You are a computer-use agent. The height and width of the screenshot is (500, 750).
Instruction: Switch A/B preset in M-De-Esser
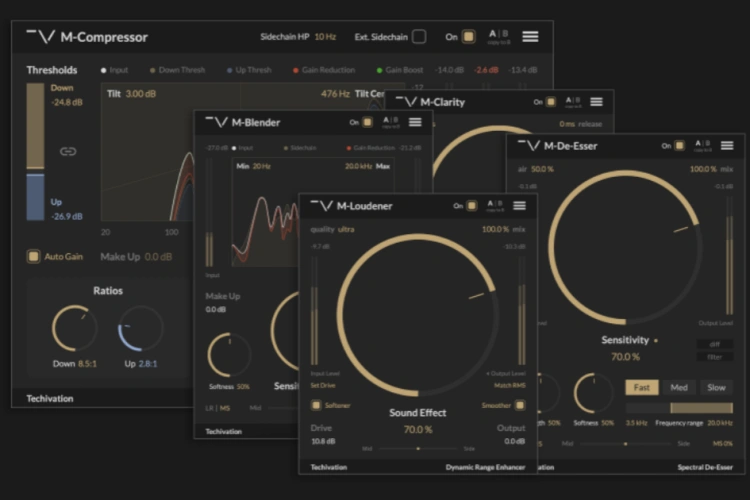(703, 145)
